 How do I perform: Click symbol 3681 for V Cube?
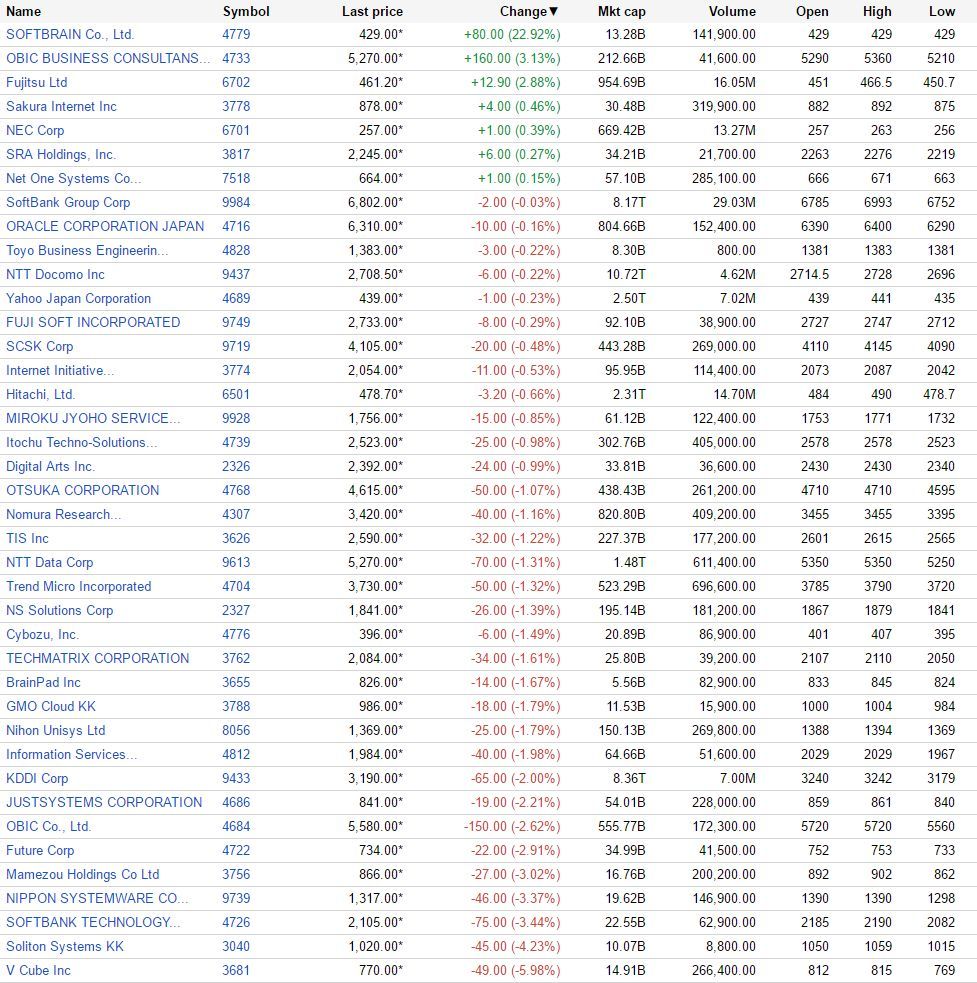236,970
